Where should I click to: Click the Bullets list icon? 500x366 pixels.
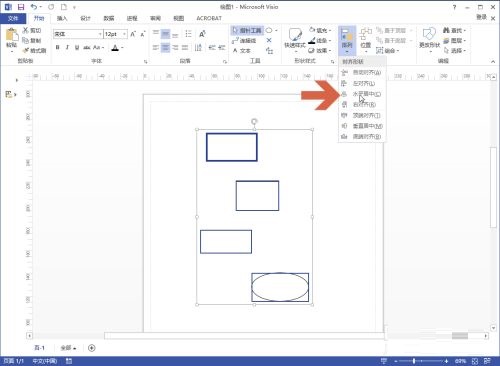click(x=188, y=34)
